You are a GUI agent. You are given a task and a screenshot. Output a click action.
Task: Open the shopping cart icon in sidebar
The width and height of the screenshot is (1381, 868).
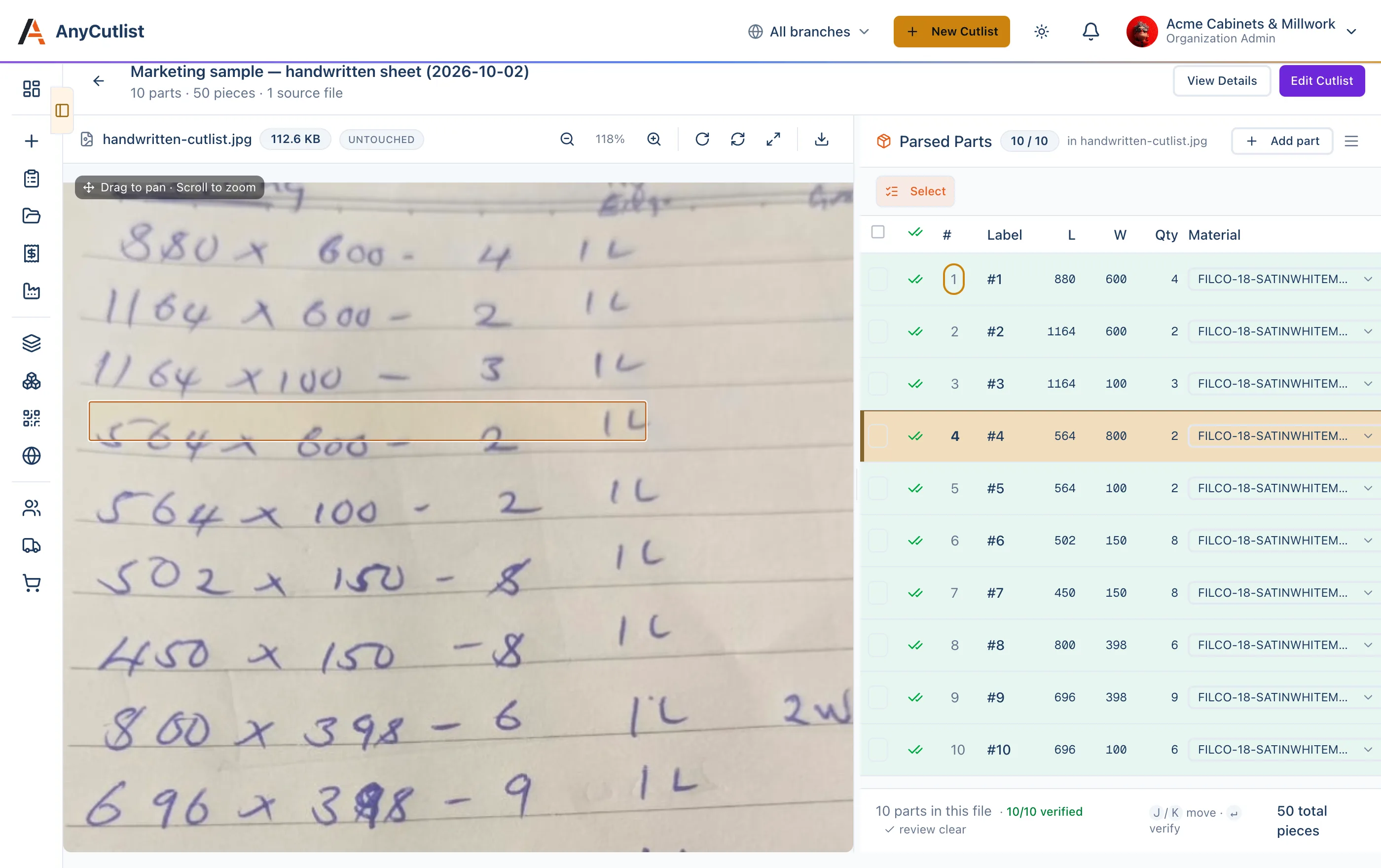pos(31,583)
